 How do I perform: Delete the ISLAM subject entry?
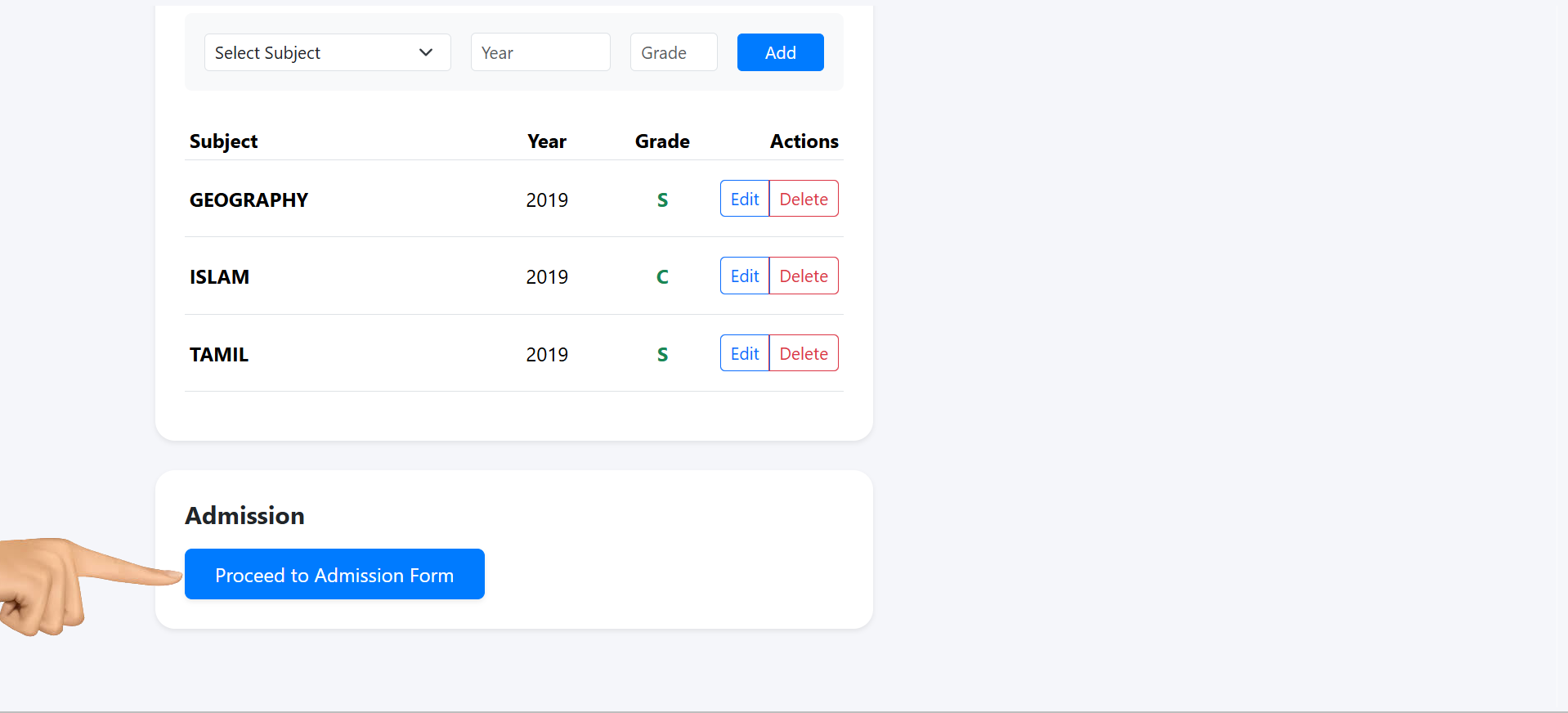804,276
